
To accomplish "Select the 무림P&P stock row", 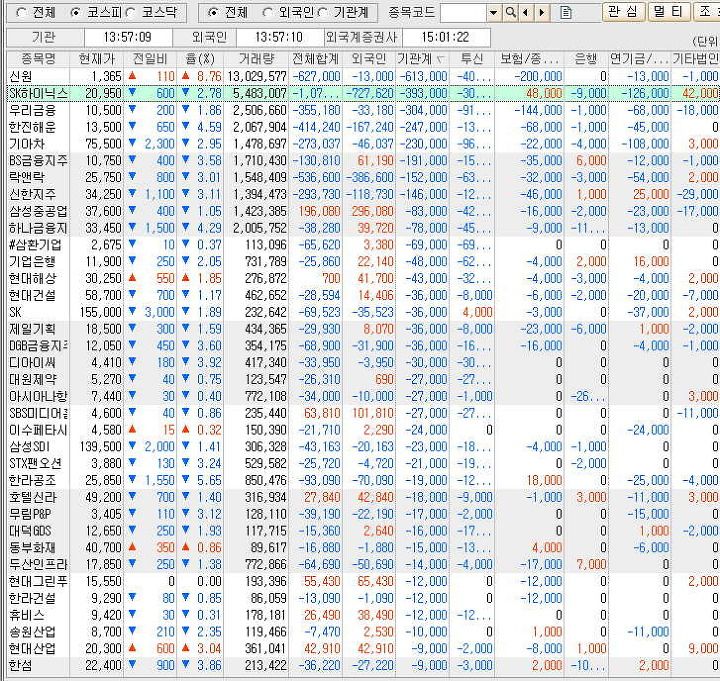I will (363, 514).
